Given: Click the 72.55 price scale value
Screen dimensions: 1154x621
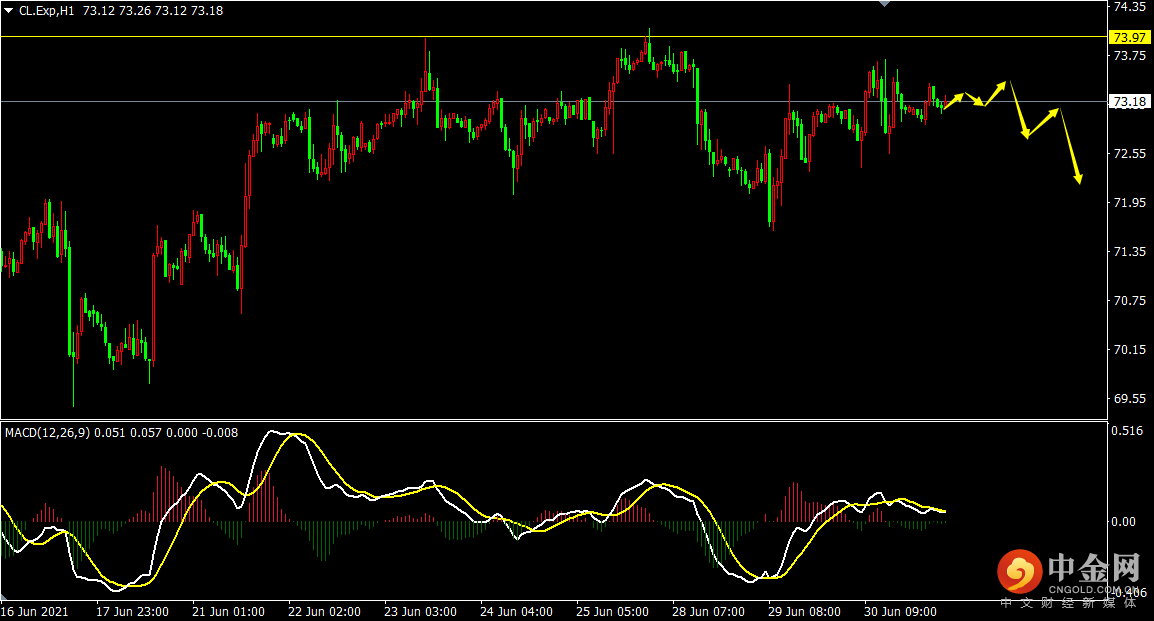Looking at the screenshot, I should (x=1130, y=153).
